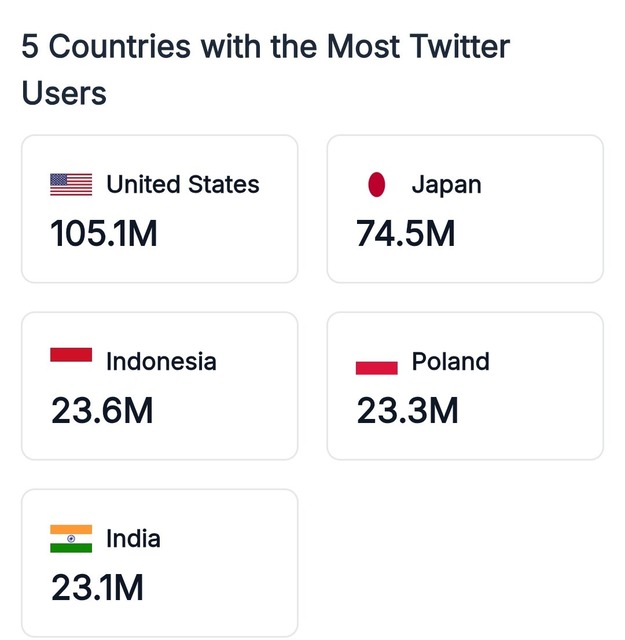Click the 23.1M user count
This screenshot has width=625, height=640.
click(x=97, y=588)
